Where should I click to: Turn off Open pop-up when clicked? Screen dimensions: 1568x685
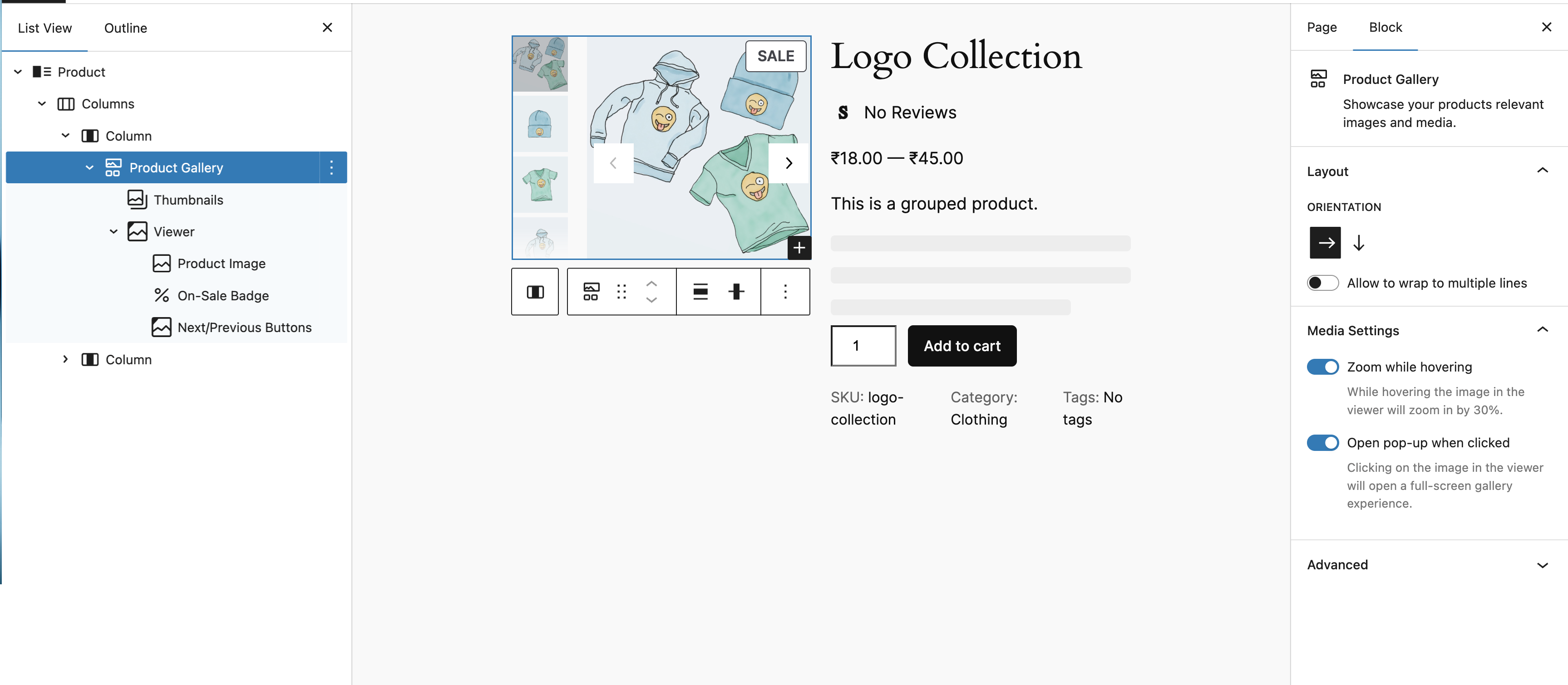coord(1323,443)
